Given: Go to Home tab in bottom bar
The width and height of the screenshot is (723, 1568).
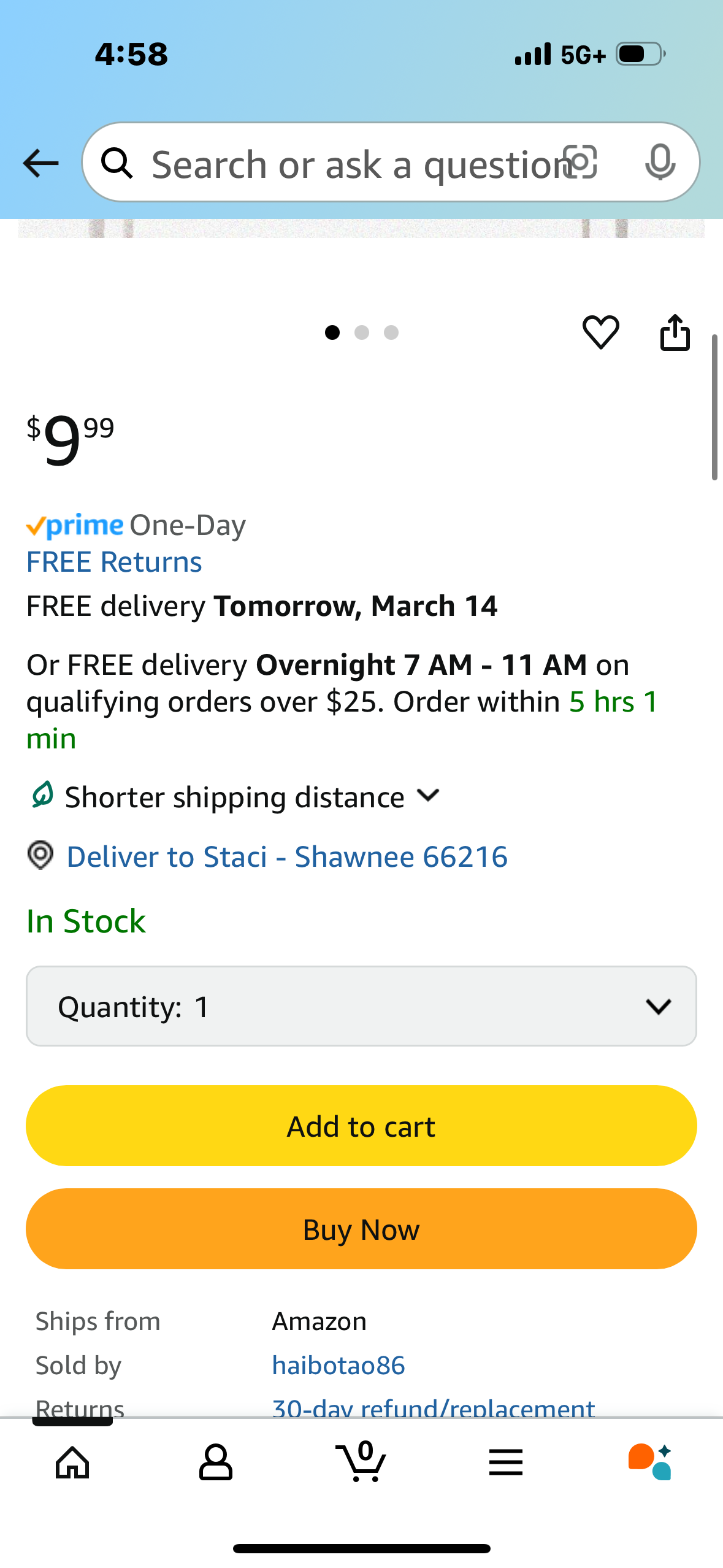Looking at the screenshot, I should [x=72, y=1462].
